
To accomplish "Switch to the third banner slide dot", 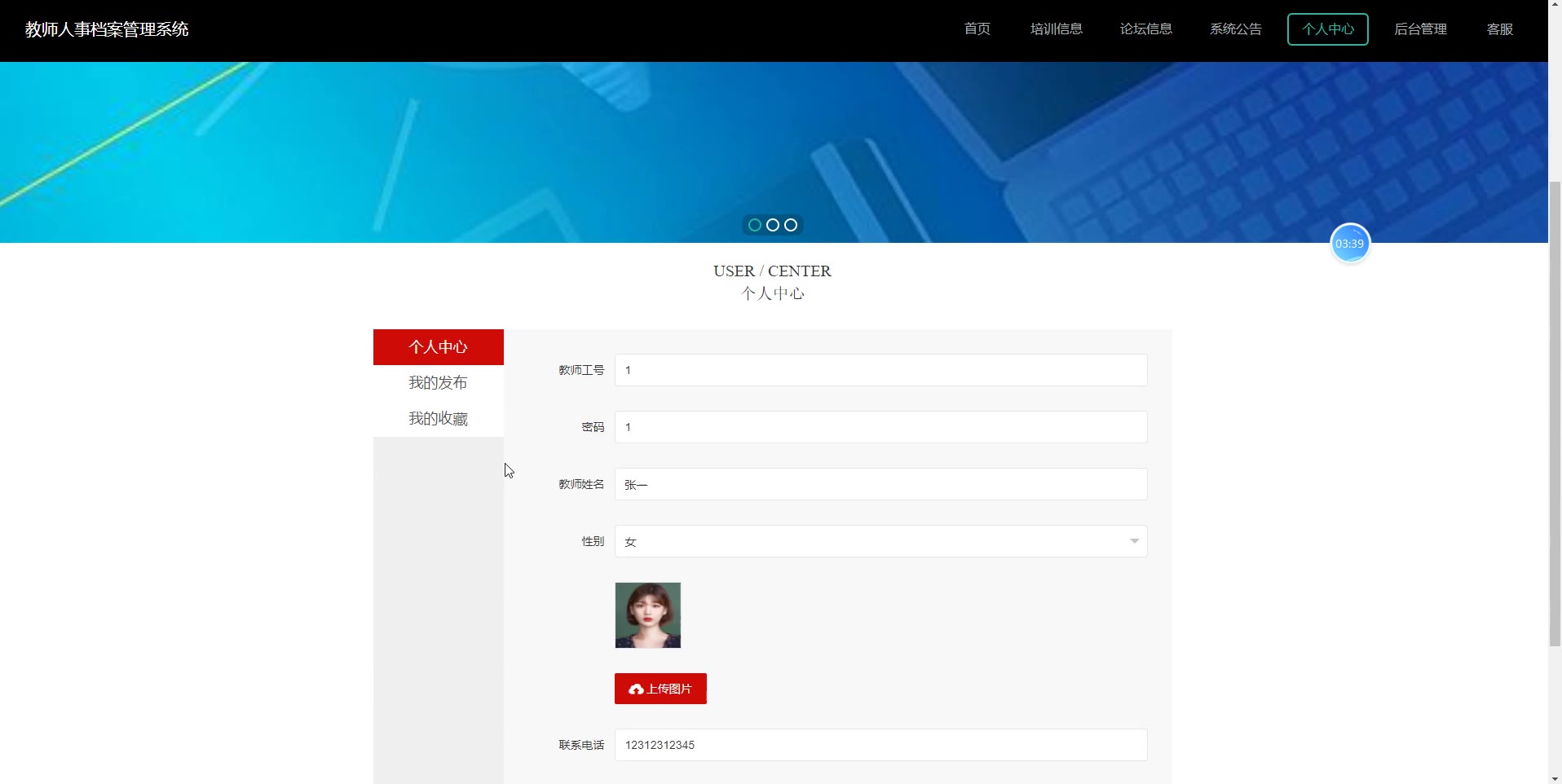I will point(791,225).
